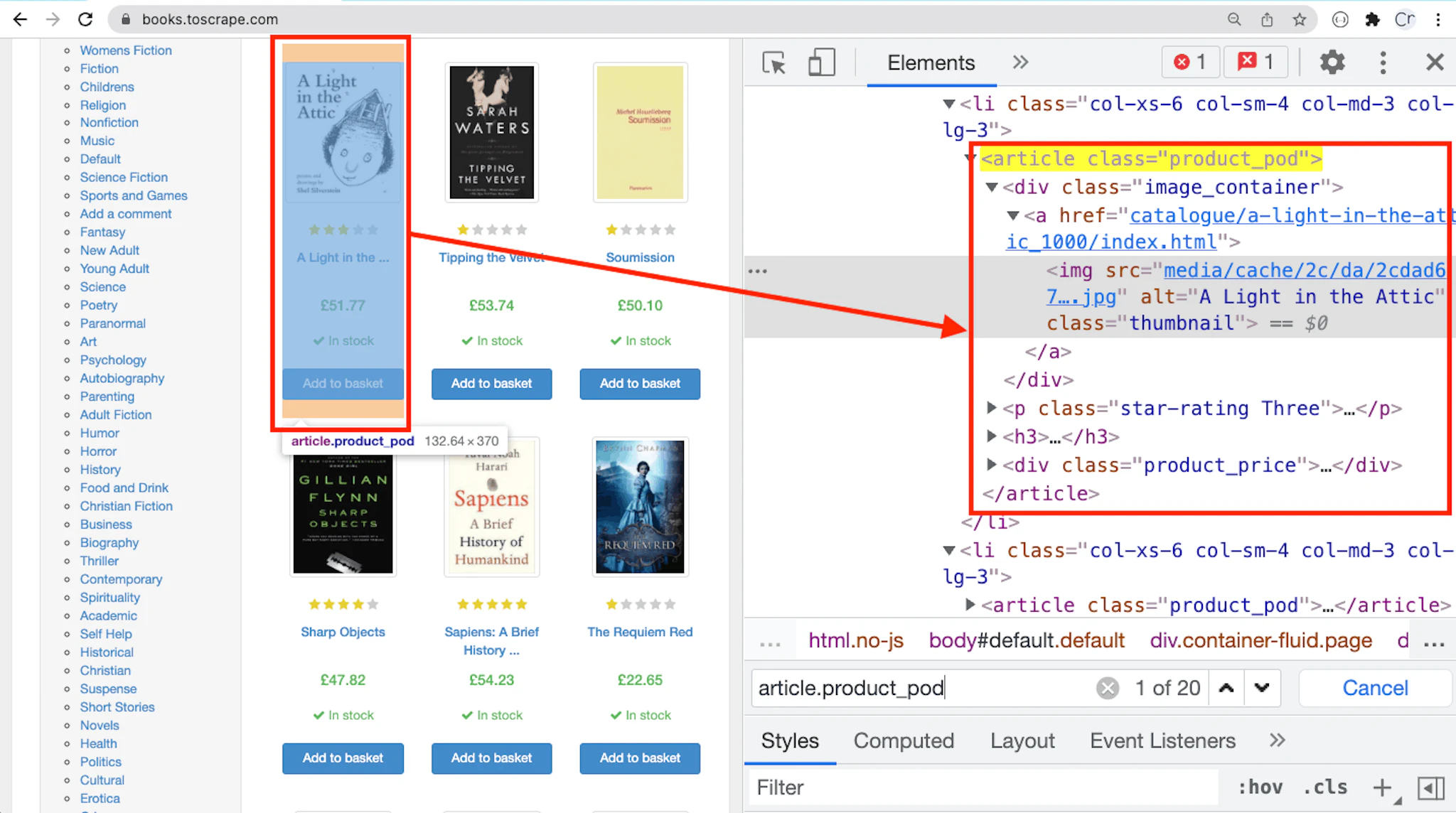Cancel the DevTools search
Screen dimensions: 1456x813
1375,688
